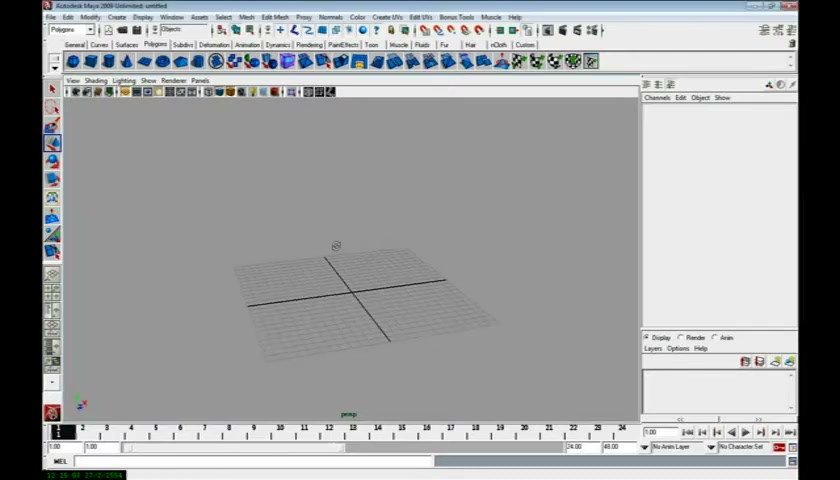Open the Layers menu in layer editor
840x480 pixels.
653,349
